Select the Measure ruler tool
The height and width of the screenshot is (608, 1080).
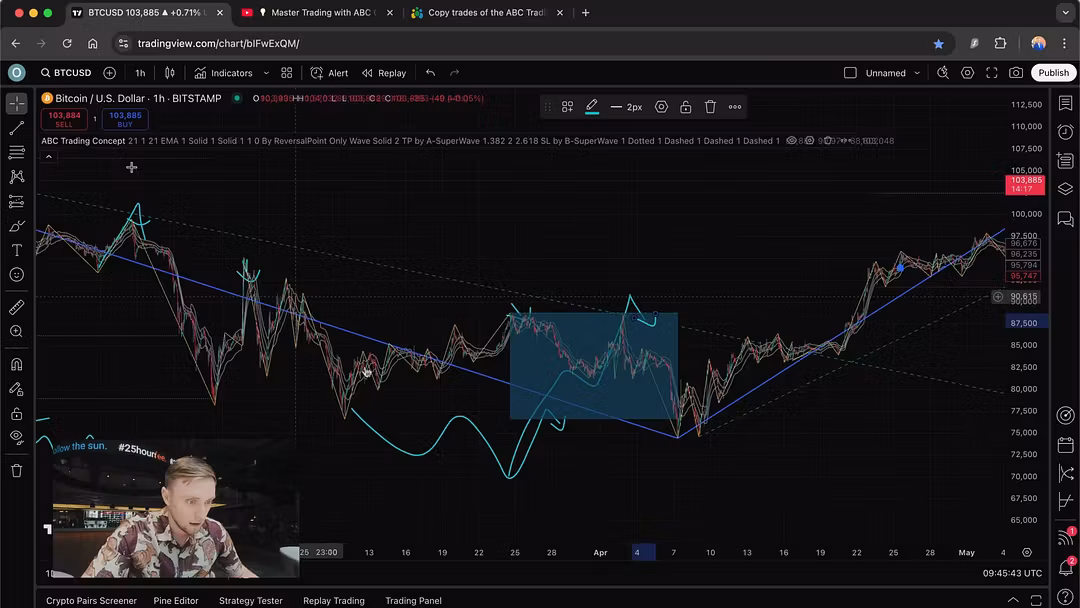[17, 307]
